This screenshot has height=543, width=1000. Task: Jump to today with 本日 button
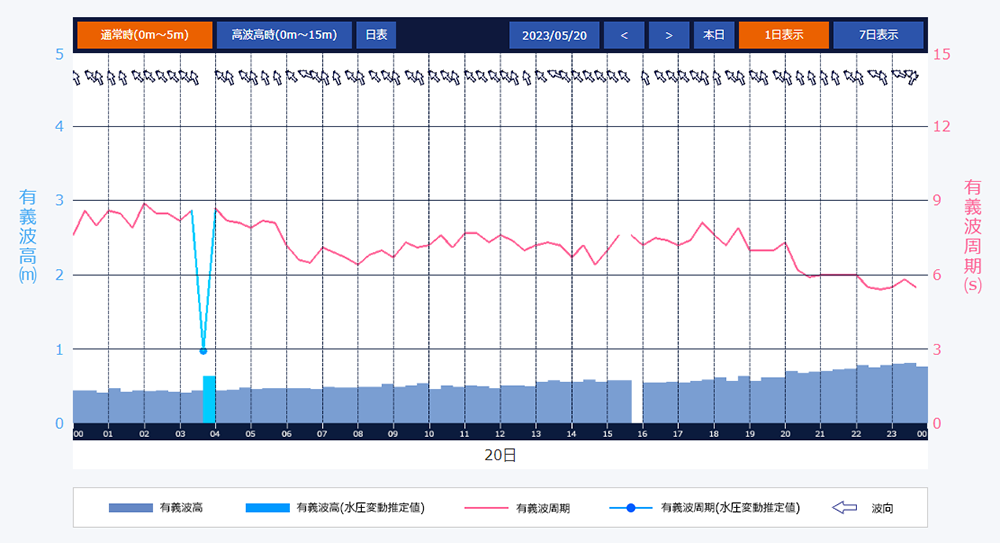(x=713, y=35)
